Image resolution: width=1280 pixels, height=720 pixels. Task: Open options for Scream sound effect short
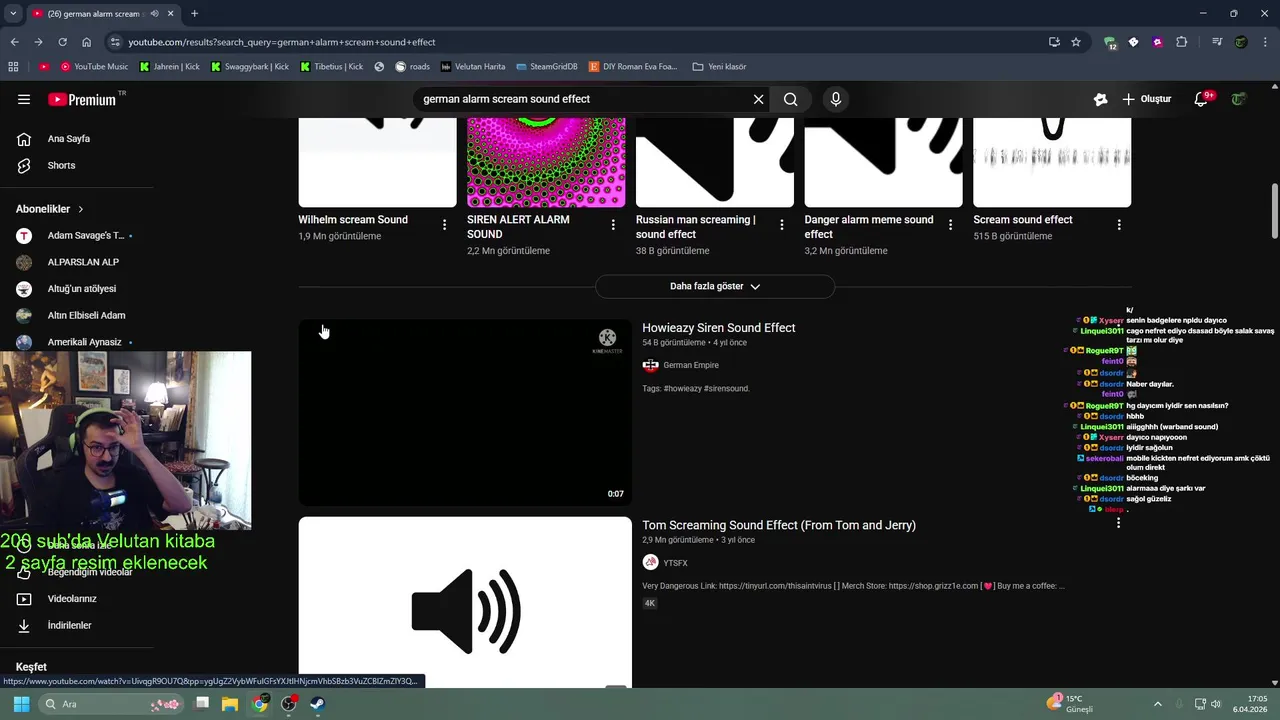(1119, 225)
